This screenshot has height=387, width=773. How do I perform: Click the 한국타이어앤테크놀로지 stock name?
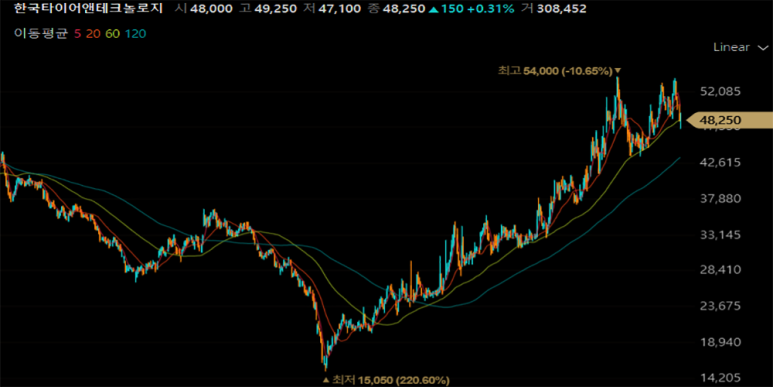[x=89, y=8]
